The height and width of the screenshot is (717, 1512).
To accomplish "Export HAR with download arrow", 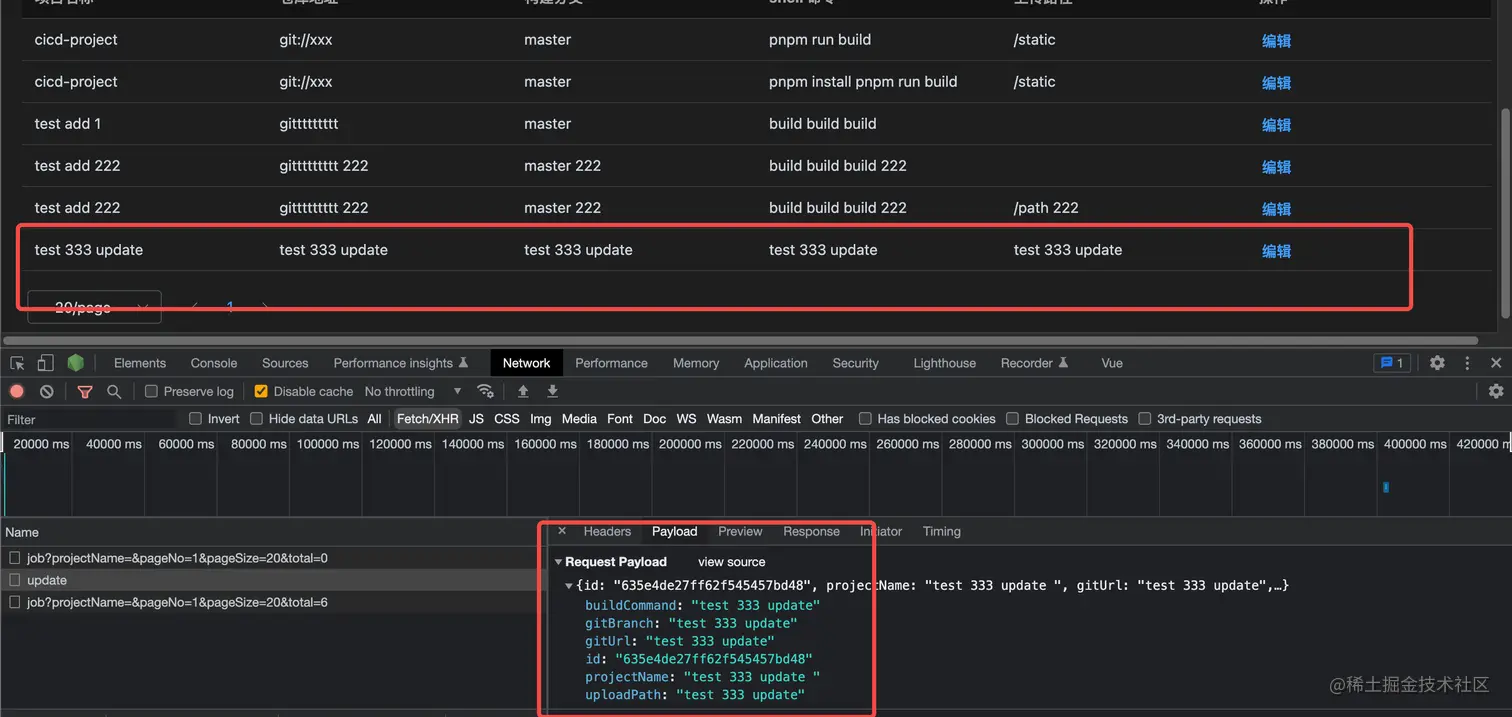I will click(552, 391).
